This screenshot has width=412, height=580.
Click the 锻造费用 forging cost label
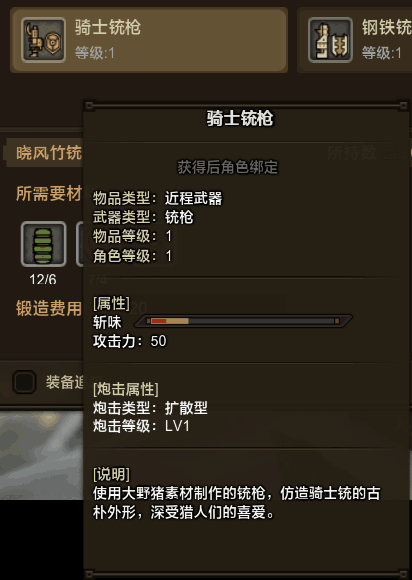click(x=49, y=308)
